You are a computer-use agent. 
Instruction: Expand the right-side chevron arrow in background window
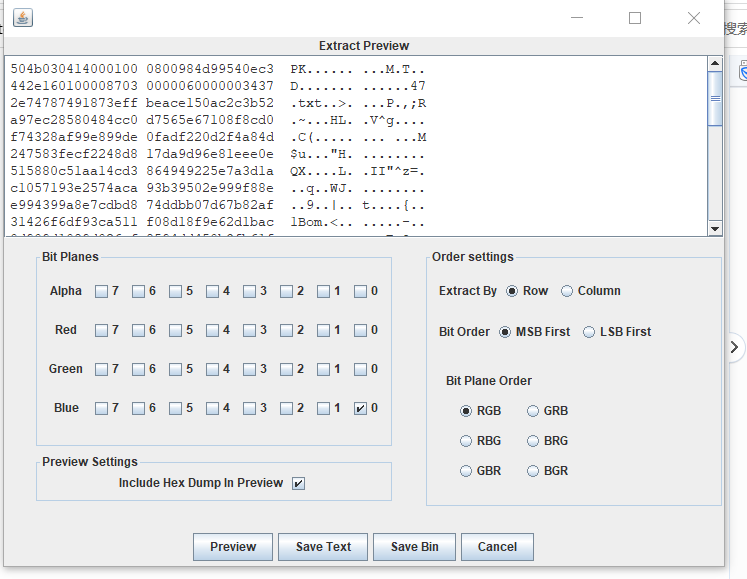[734, 347]
